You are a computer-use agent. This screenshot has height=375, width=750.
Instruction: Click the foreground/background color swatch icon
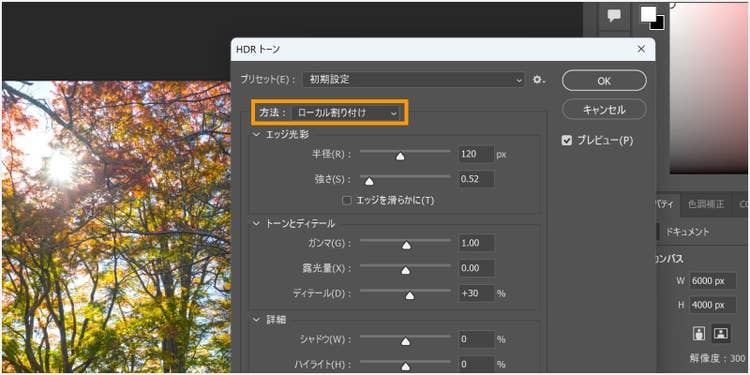coord(652,18)
